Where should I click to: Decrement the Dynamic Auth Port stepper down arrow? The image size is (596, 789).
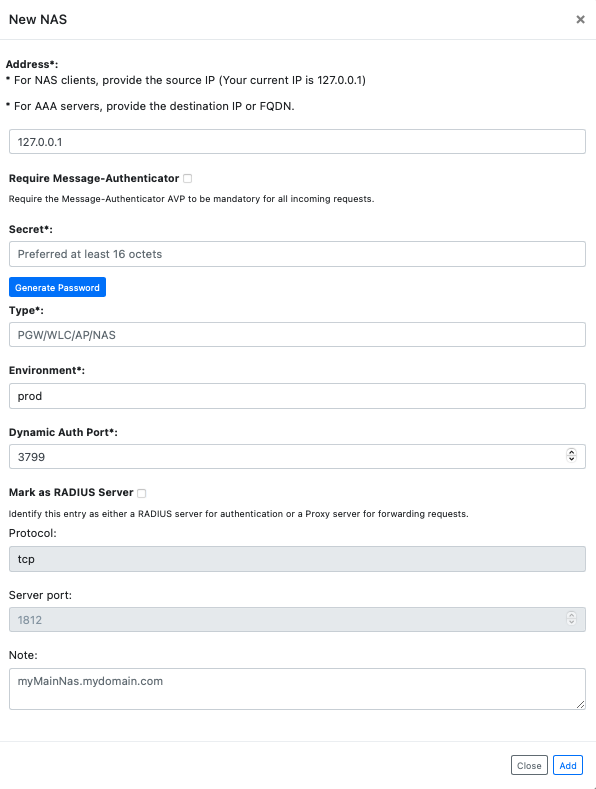tap(571, 458)
